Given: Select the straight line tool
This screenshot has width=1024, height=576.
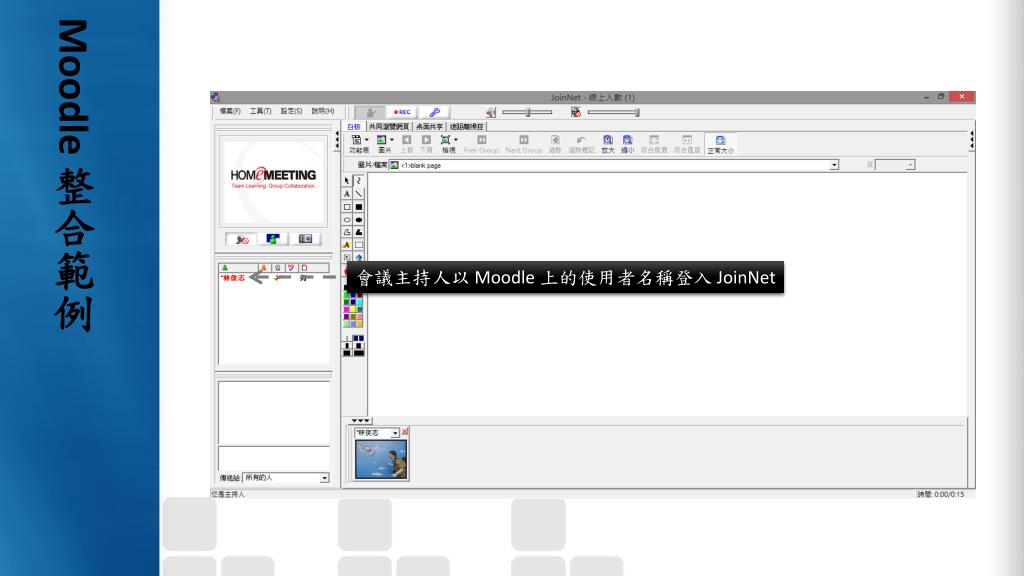Looking at the screenshot, I should point(359,194).
